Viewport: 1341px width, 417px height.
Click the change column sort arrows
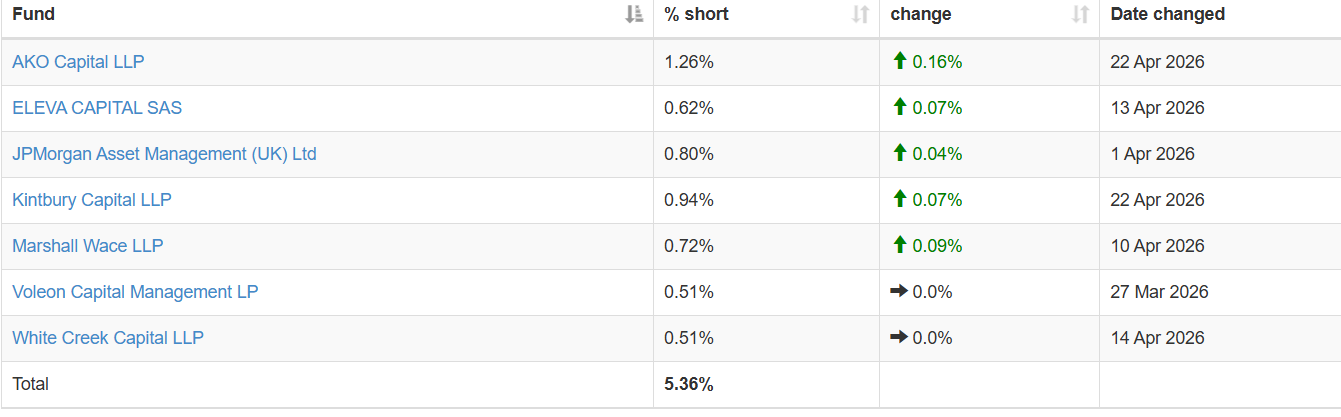point(1080,14)
